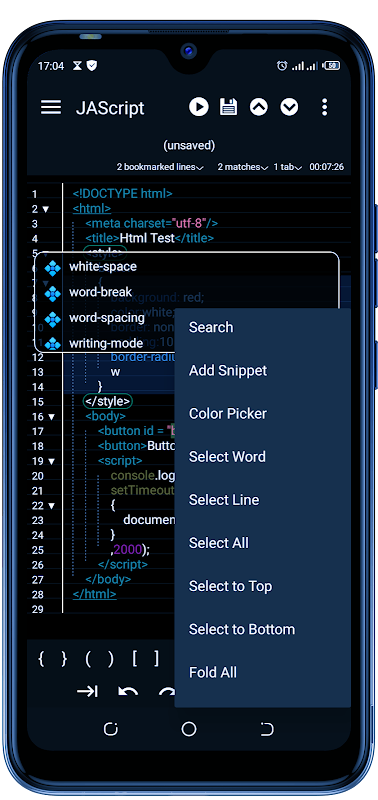Screen dimensions: 378x800
Task: Expand the 2 bookmarked lines dropdown
Action: (x=160, y=167)
